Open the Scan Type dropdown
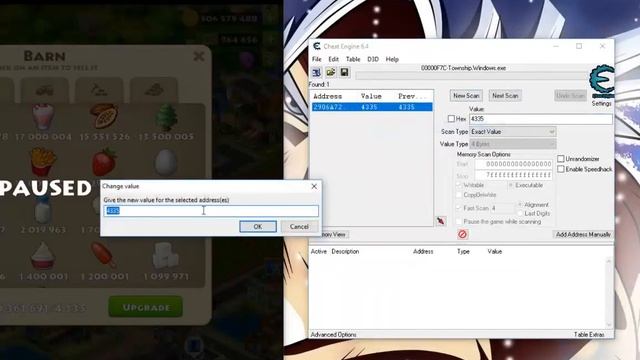Screen dimensions: 640x360 pyautogui.click(x=513, y=132)
